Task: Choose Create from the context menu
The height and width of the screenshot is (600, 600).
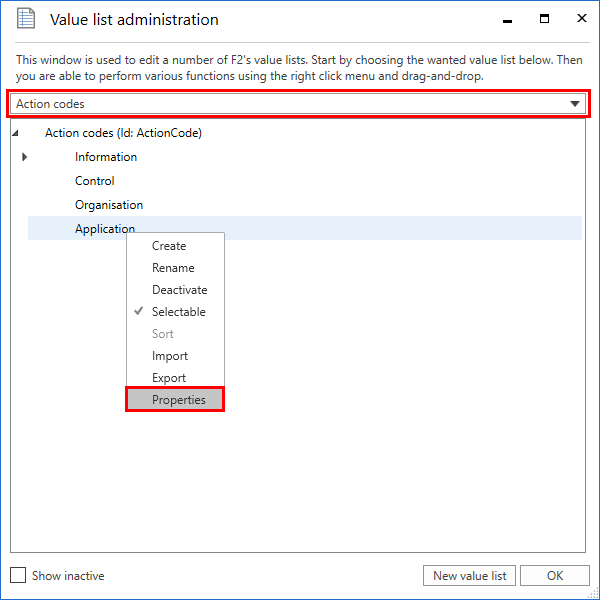Action: coord(169,246)
